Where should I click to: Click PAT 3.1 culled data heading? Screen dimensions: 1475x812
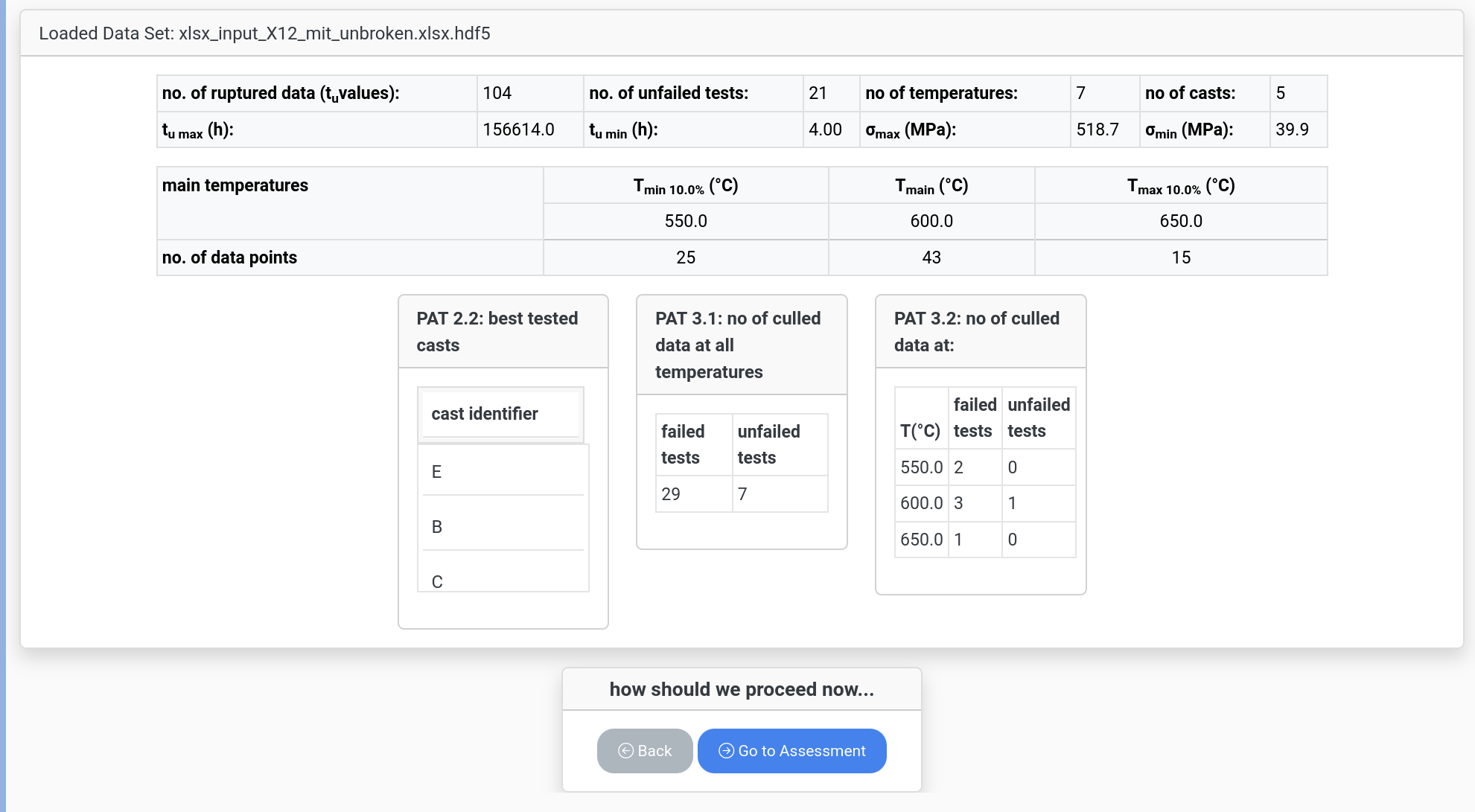click(x=738, y=345)
